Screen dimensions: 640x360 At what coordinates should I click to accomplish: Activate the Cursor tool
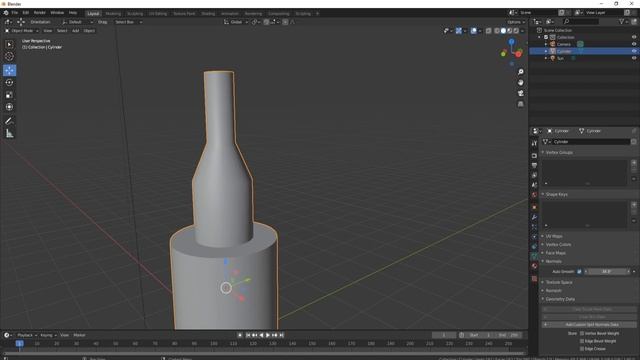tap(9, 56)
